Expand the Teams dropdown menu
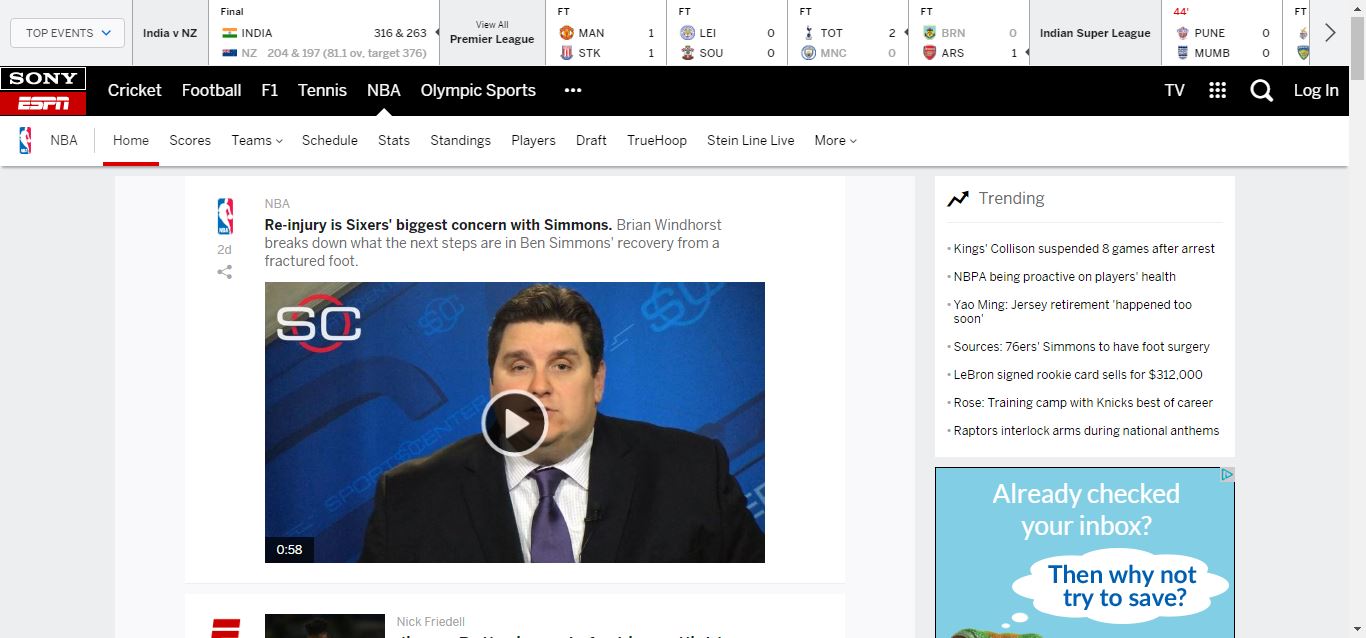The height and width of the screenshot is (638, 1366). 257,141
